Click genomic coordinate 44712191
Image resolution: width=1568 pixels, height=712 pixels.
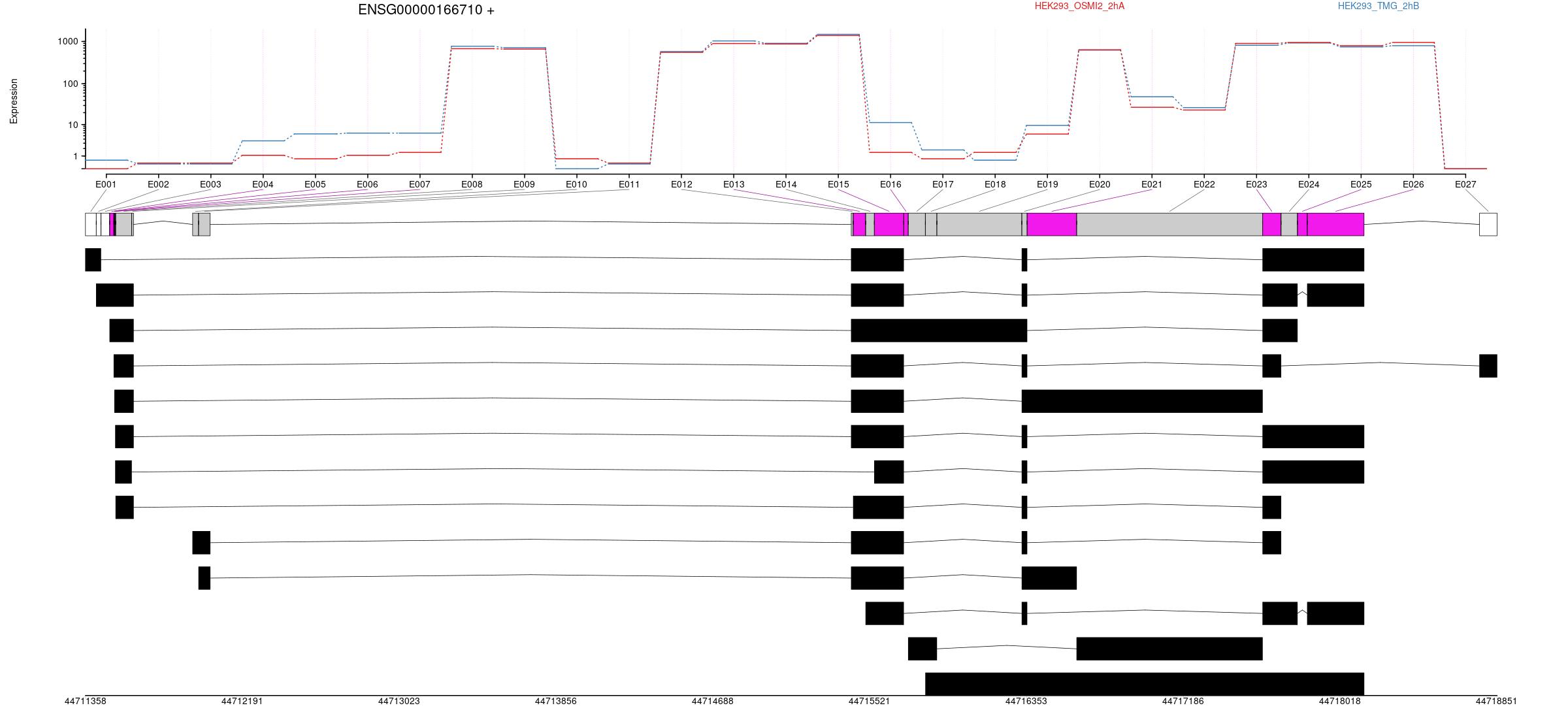click(x=242, y=701)
